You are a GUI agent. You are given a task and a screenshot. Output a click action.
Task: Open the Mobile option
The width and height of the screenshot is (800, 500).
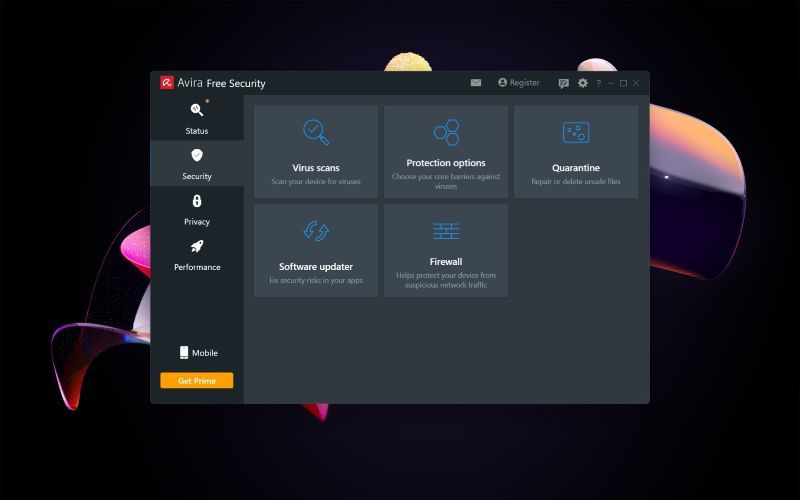[198, 353]
